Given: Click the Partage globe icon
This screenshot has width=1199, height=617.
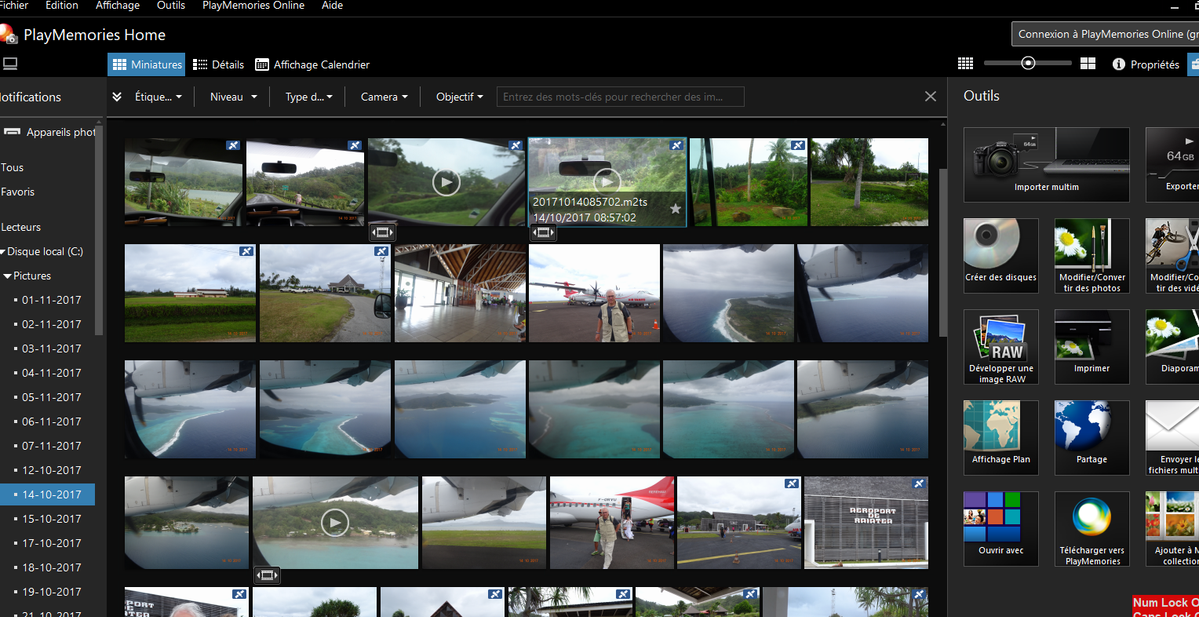Looking at the screenshot, I should pyautogui.click(x=1091, y=428).
